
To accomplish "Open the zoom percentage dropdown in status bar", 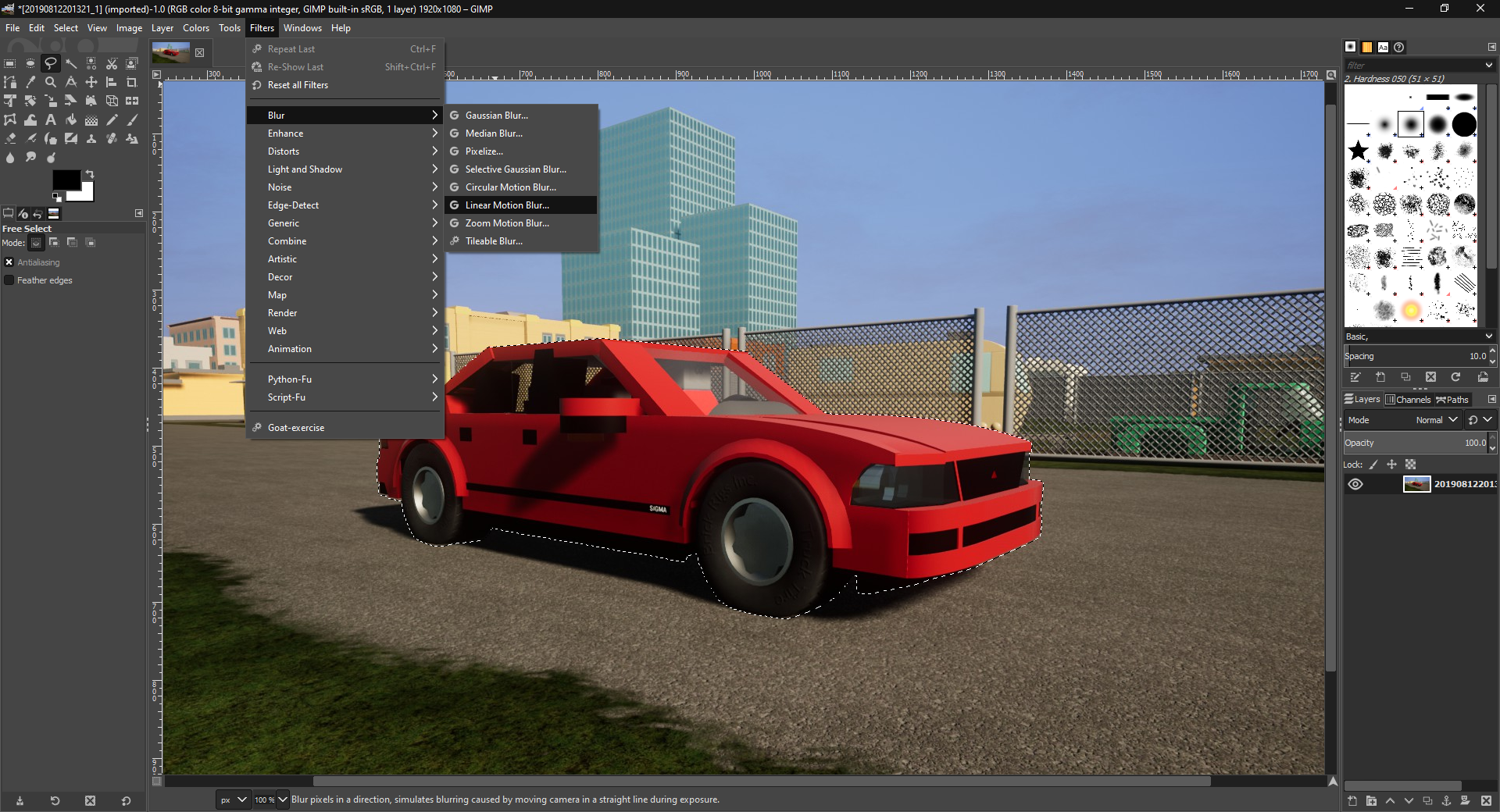I will point(283,800).
